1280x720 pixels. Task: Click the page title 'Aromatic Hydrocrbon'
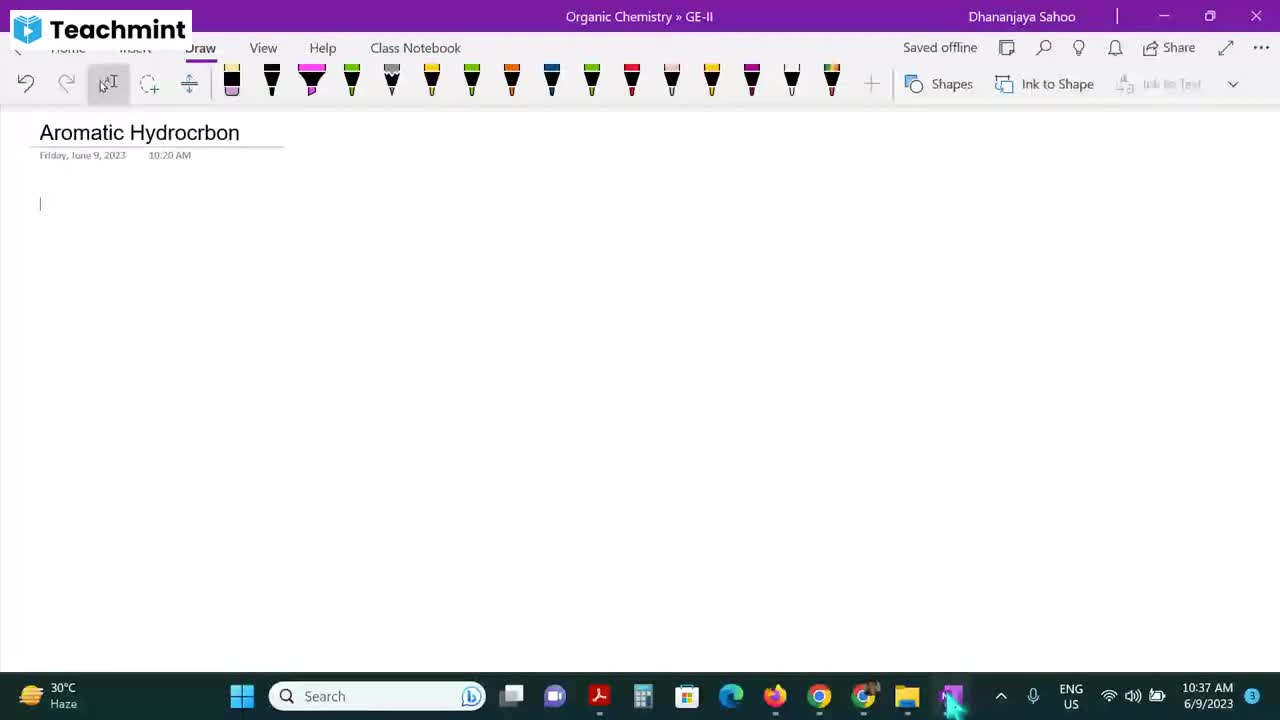coord(139,133)
